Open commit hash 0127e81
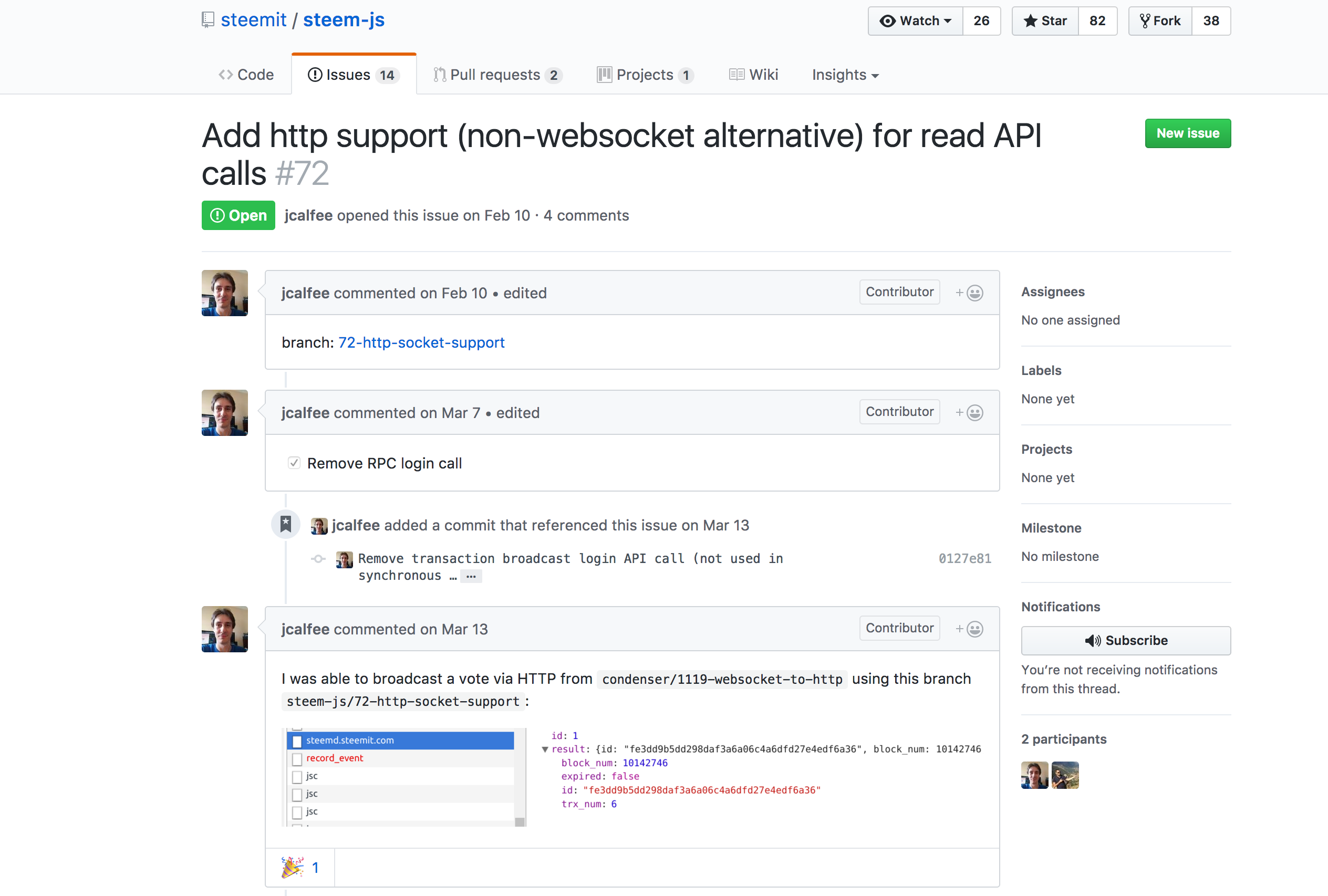The width and height of the screenshot is (1328, 896). [x=964, y=558]
